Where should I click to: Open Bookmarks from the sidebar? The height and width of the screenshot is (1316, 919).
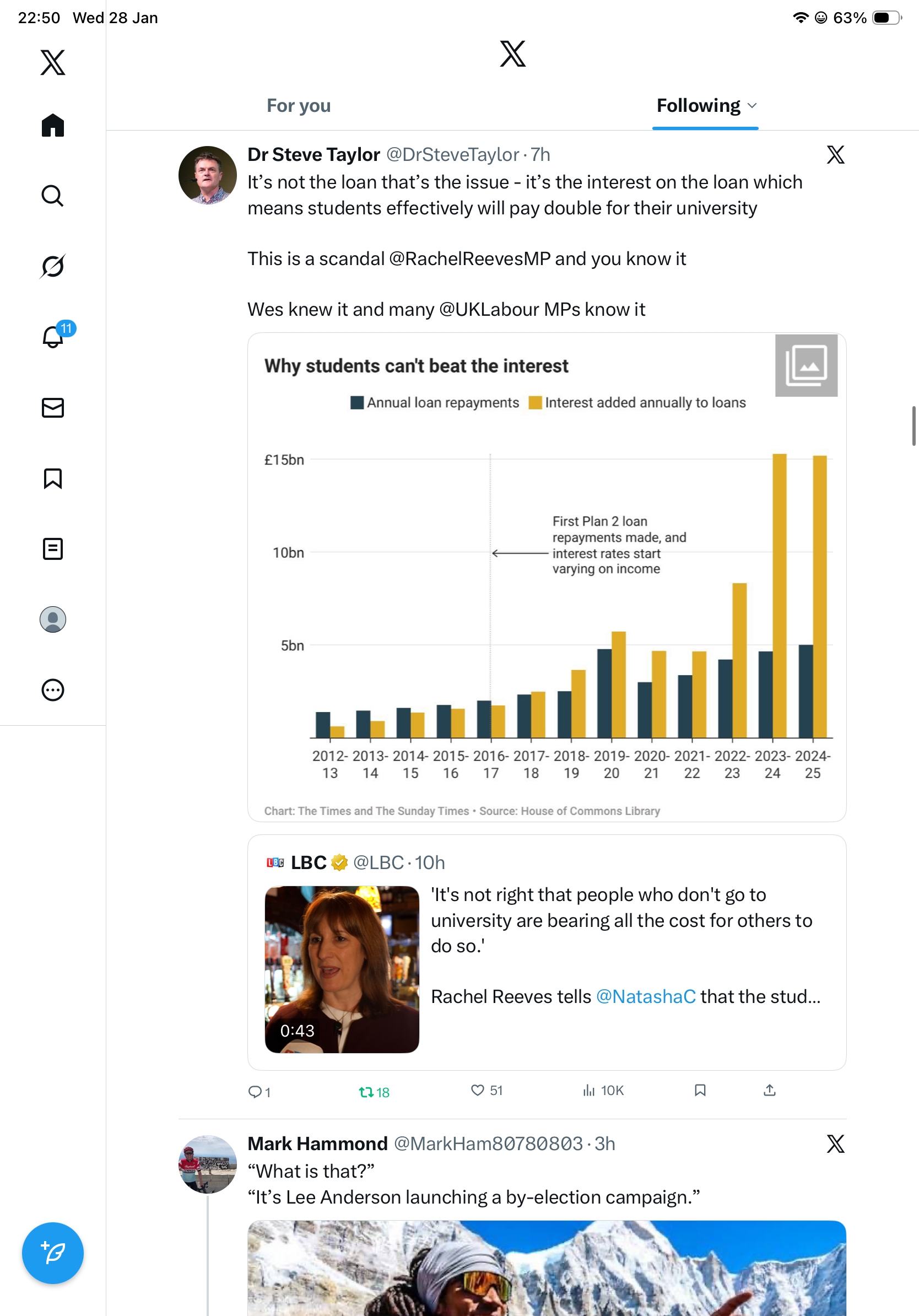click(x=53, y=478)
